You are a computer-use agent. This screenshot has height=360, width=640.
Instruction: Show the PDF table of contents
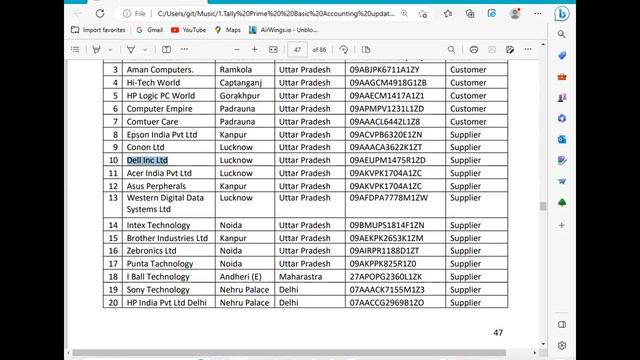click(75, 49)
